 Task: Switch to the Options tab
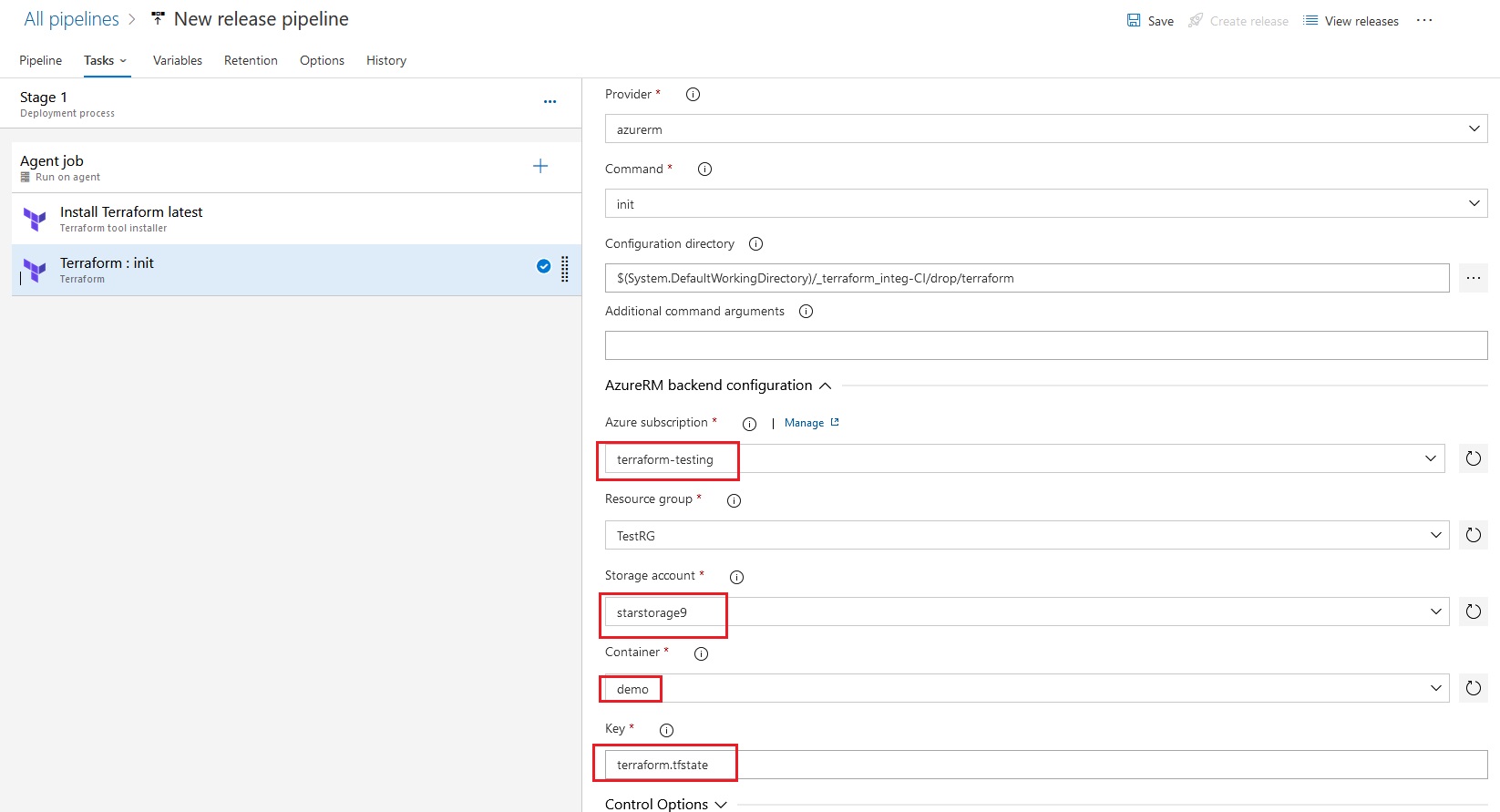322,60
